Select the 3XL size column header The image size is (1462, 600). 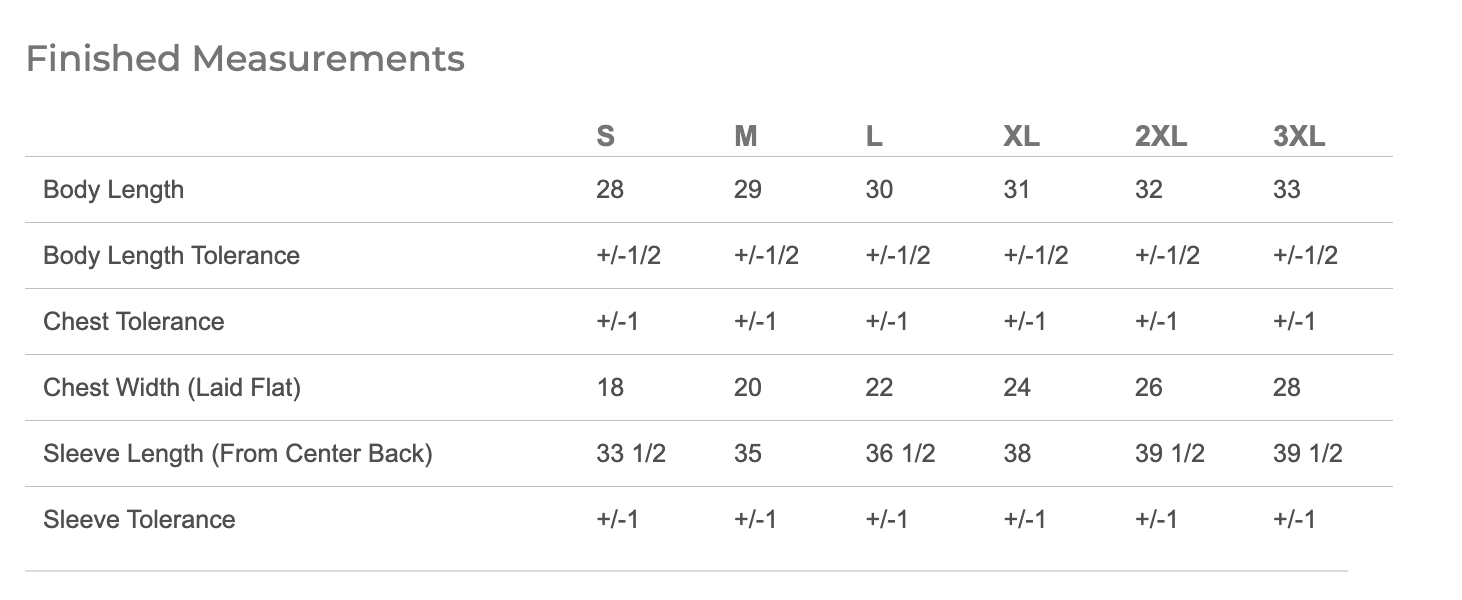coord(1299,136)
